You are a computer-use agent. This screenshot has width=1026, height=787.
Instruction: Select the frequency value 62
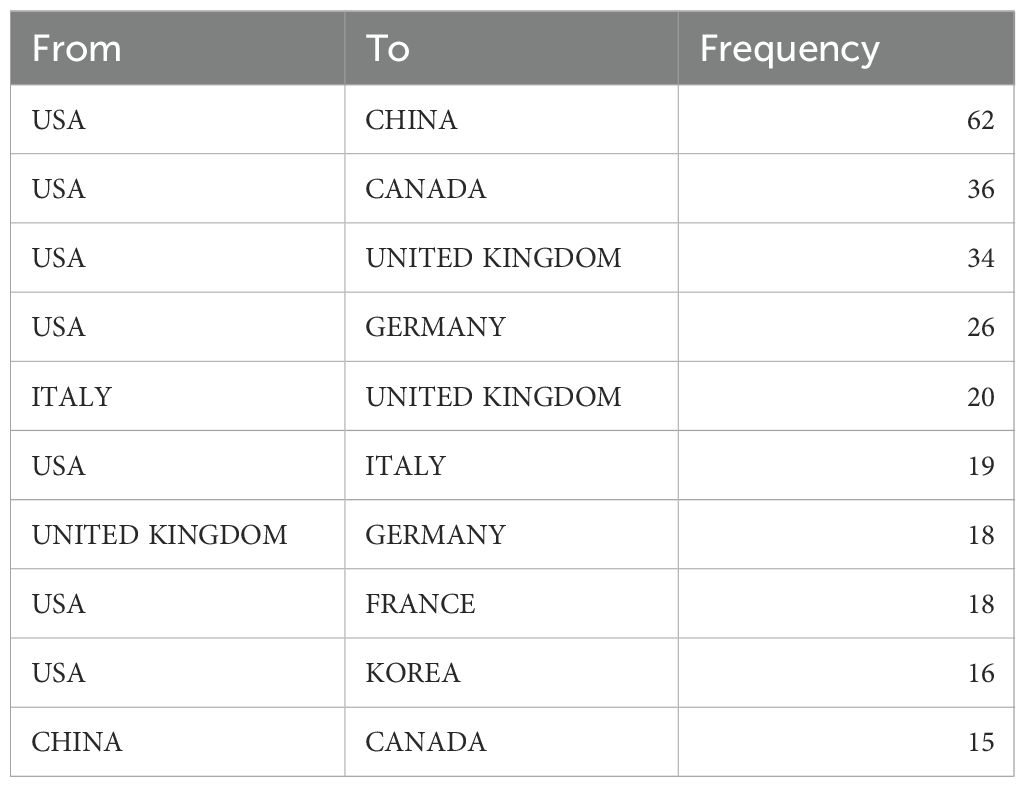tap(980, 120)
